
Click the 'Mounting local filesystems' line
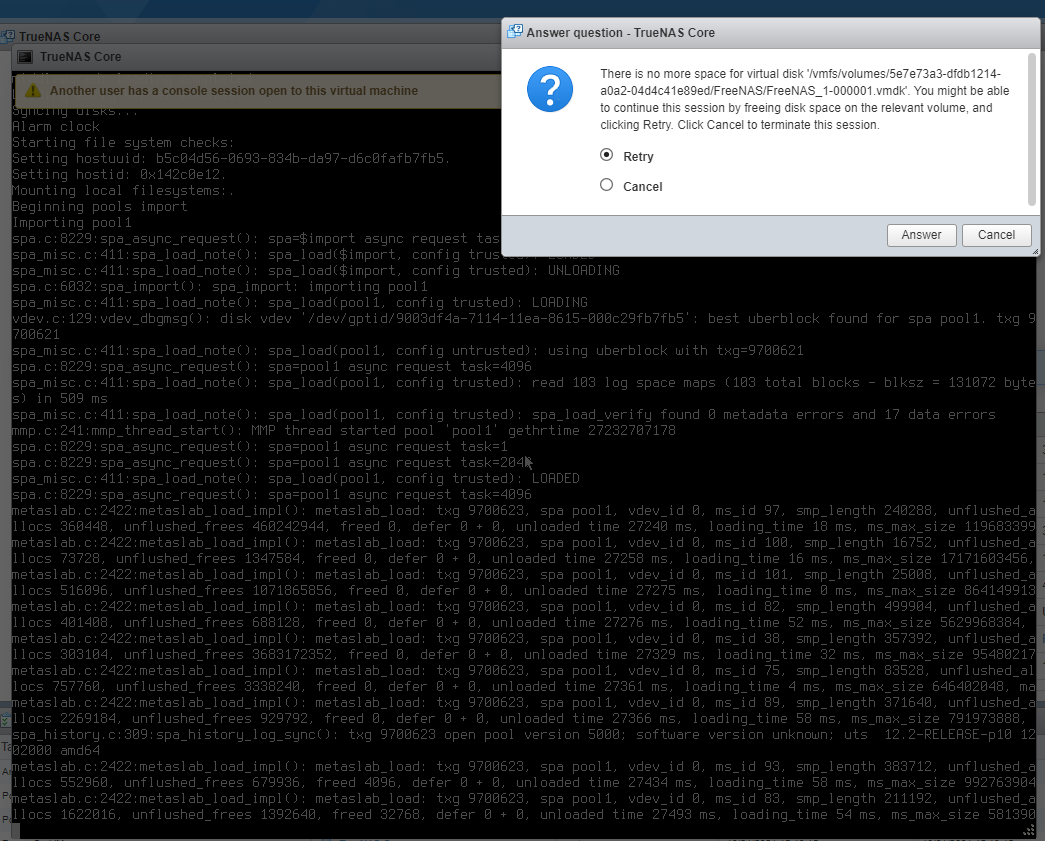click(123, 191)
